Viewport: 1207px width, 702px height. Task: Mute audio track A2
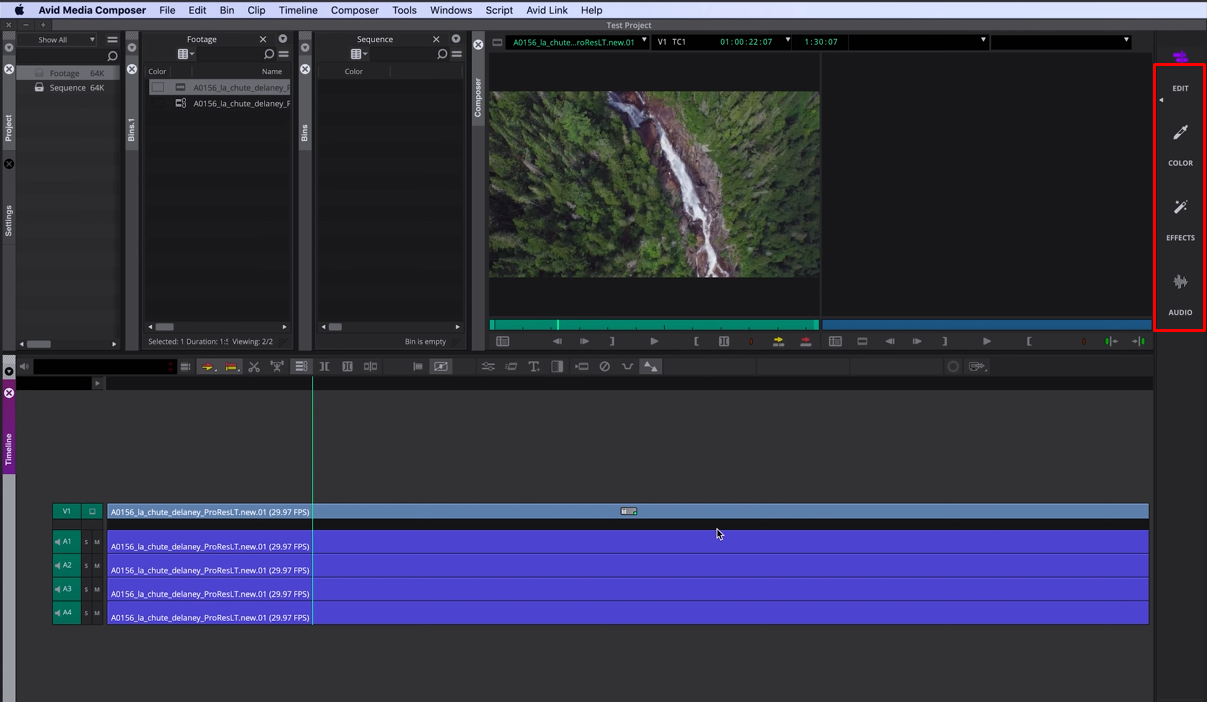(x=97, y=565)
